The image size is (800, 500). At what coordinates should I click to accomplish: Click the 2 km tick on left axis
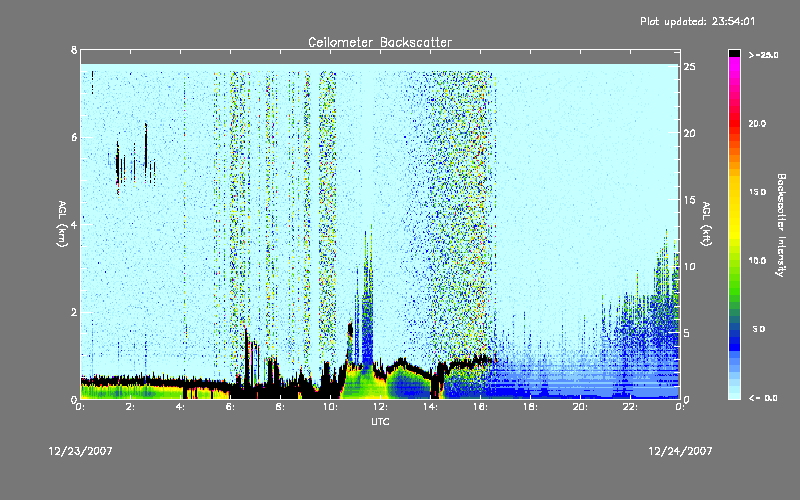tap(74, 312)
